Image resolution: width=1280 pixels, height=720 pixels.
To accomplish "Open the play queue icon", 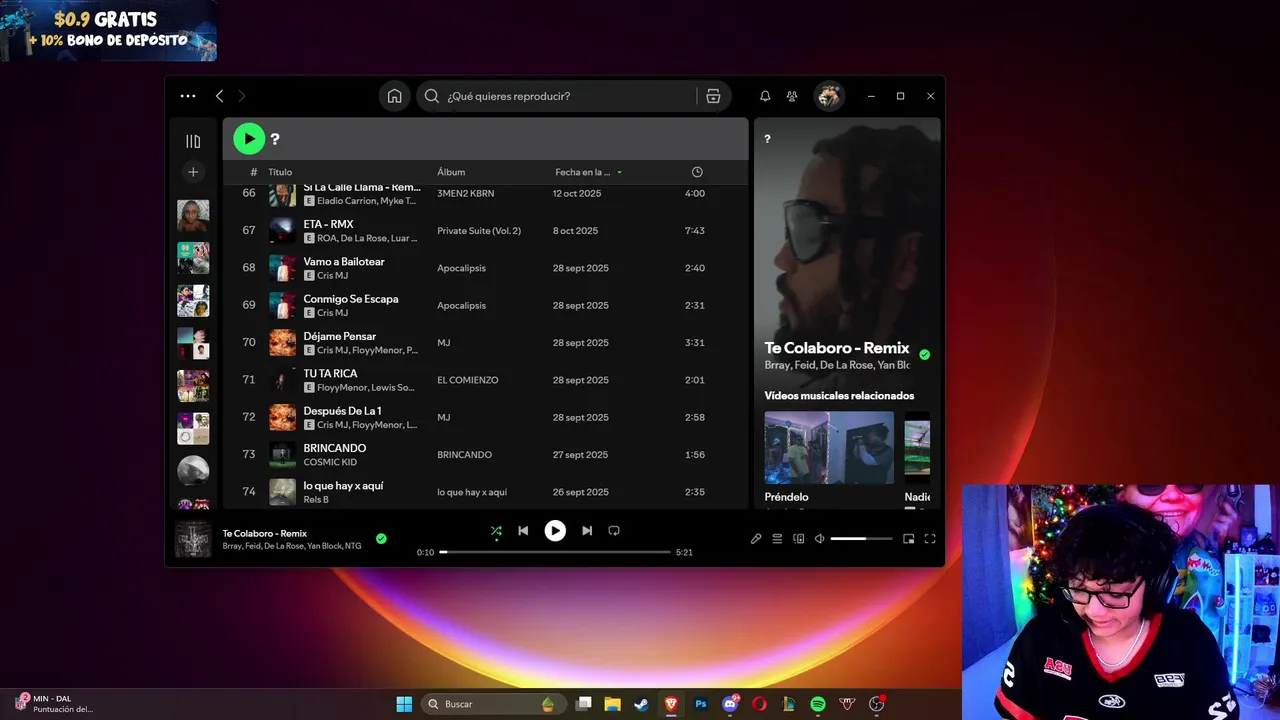I will [x=777, y=539].
